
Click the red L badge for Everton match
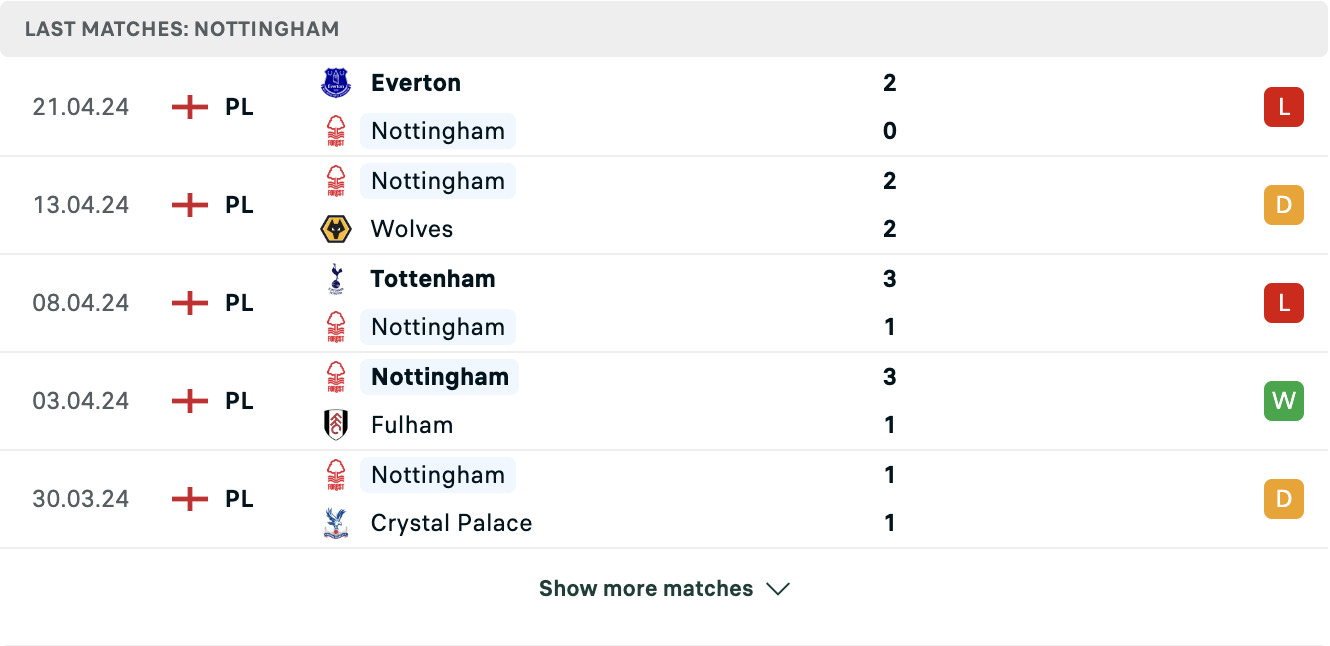[1284, 107]
